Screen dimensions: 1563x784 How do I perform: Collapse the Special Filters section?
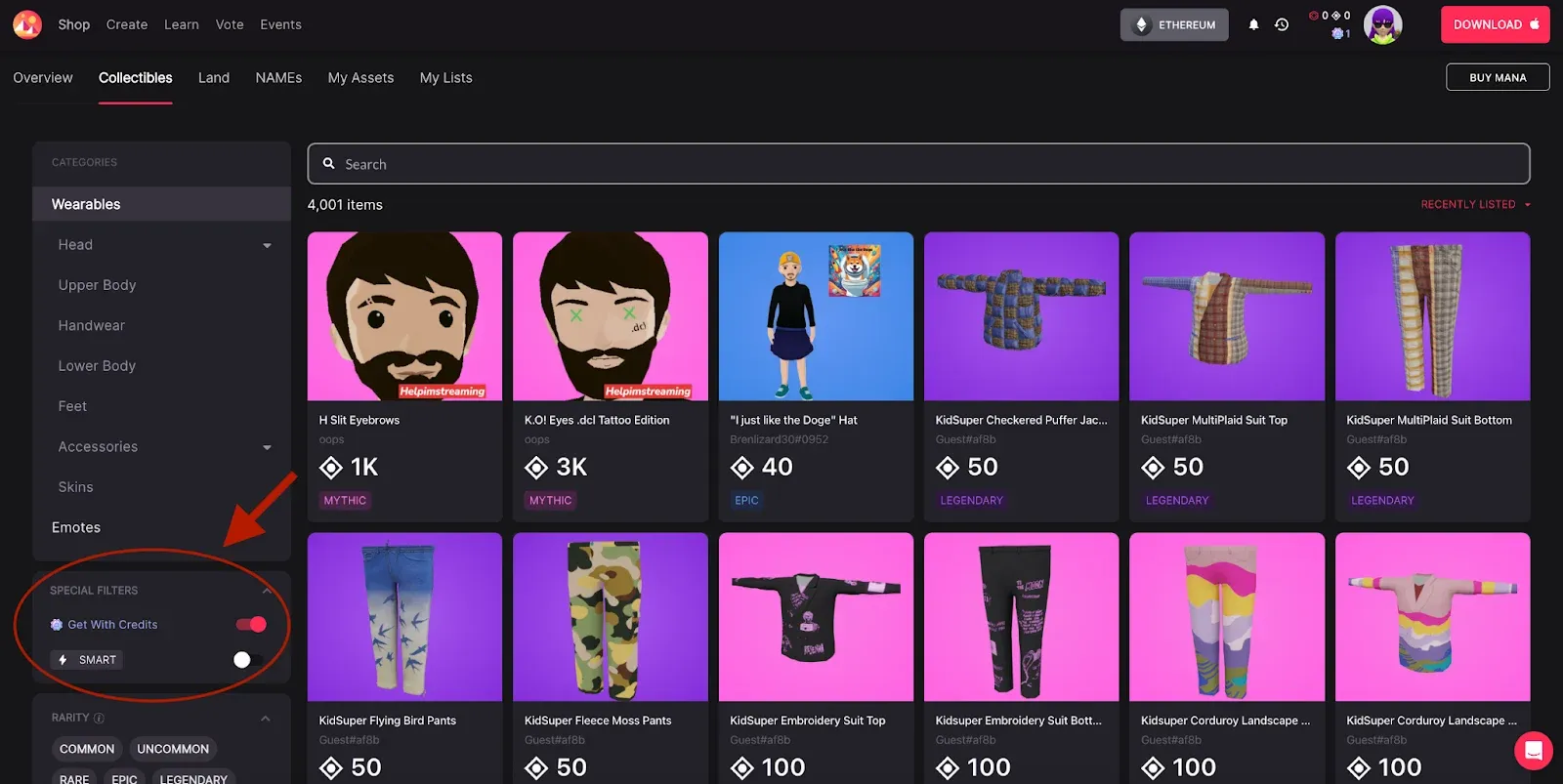267,591
